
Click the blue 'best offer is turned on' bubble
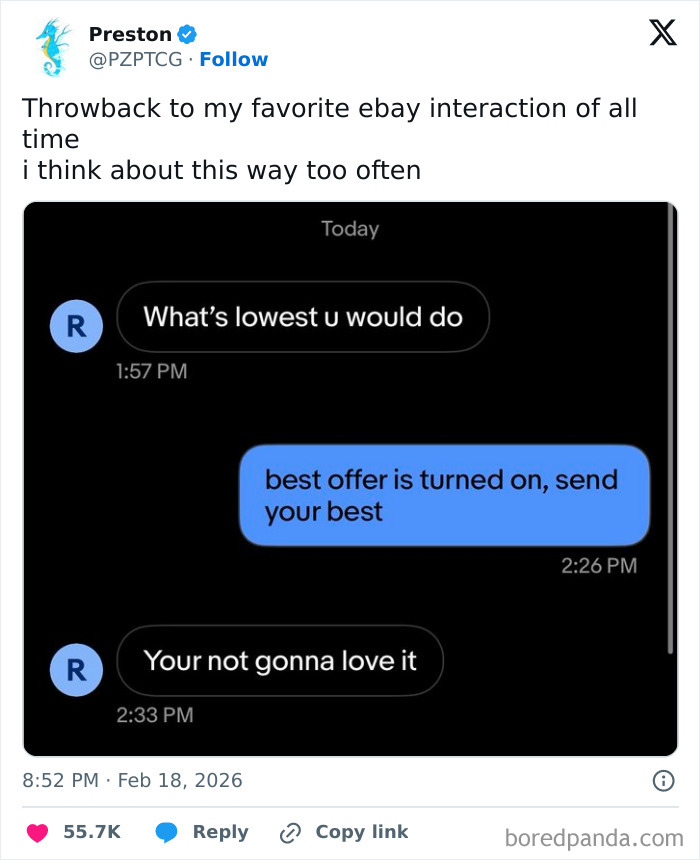pos(443,495)
